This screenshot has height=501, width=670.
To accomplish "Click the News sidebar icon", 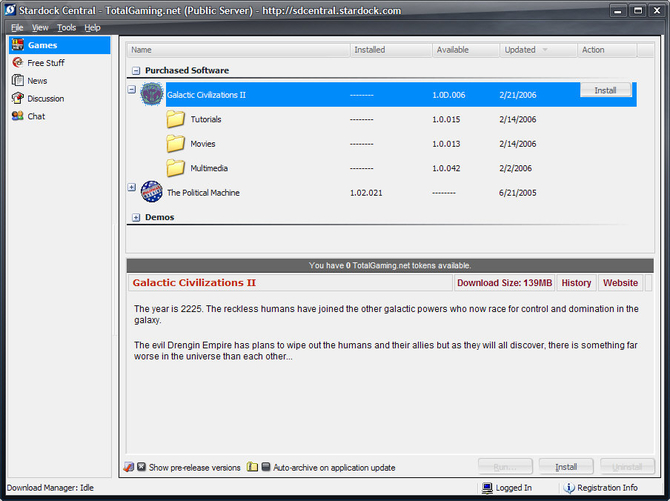I will point(18,80).
